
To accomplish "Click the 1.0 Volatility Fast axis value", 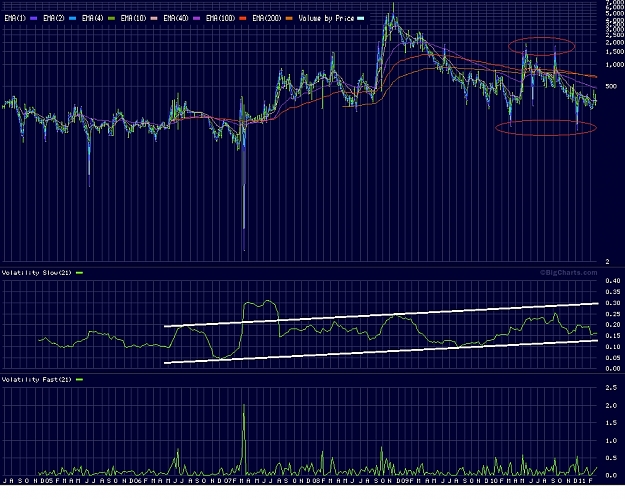I will tap(611, 441).
